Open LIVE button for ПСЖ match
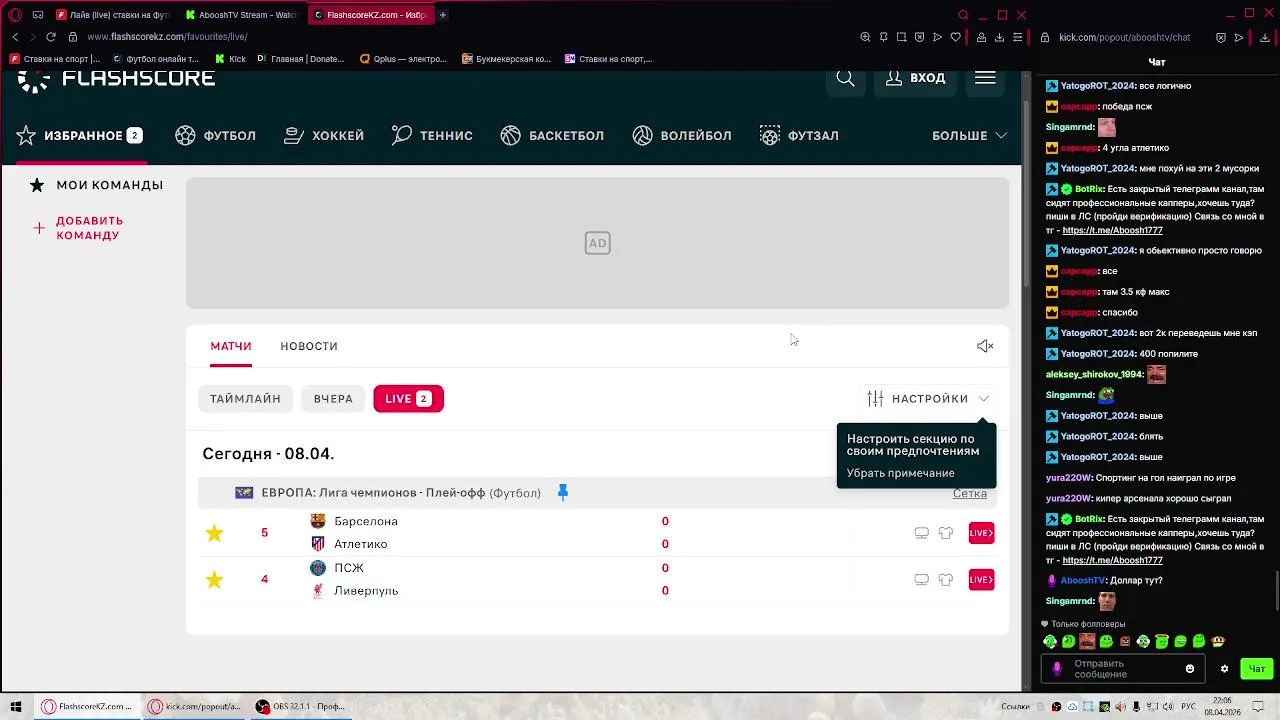1280x720 pixels. coord(982,580)
